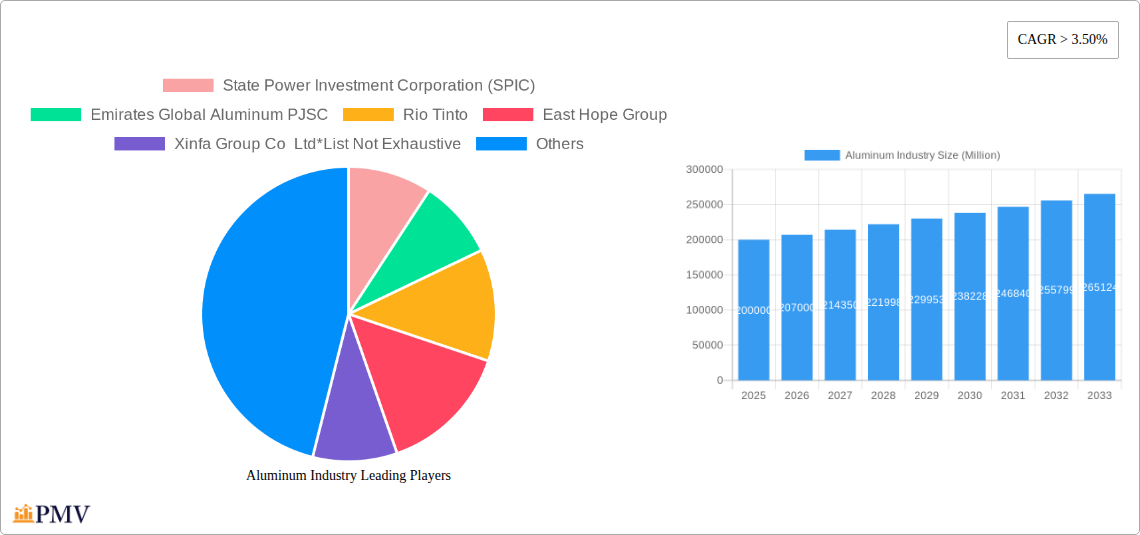Viewport: 1140px width, 535px height.
Task: Click the 2030 bar in chart
Action: tap(970, 297)
